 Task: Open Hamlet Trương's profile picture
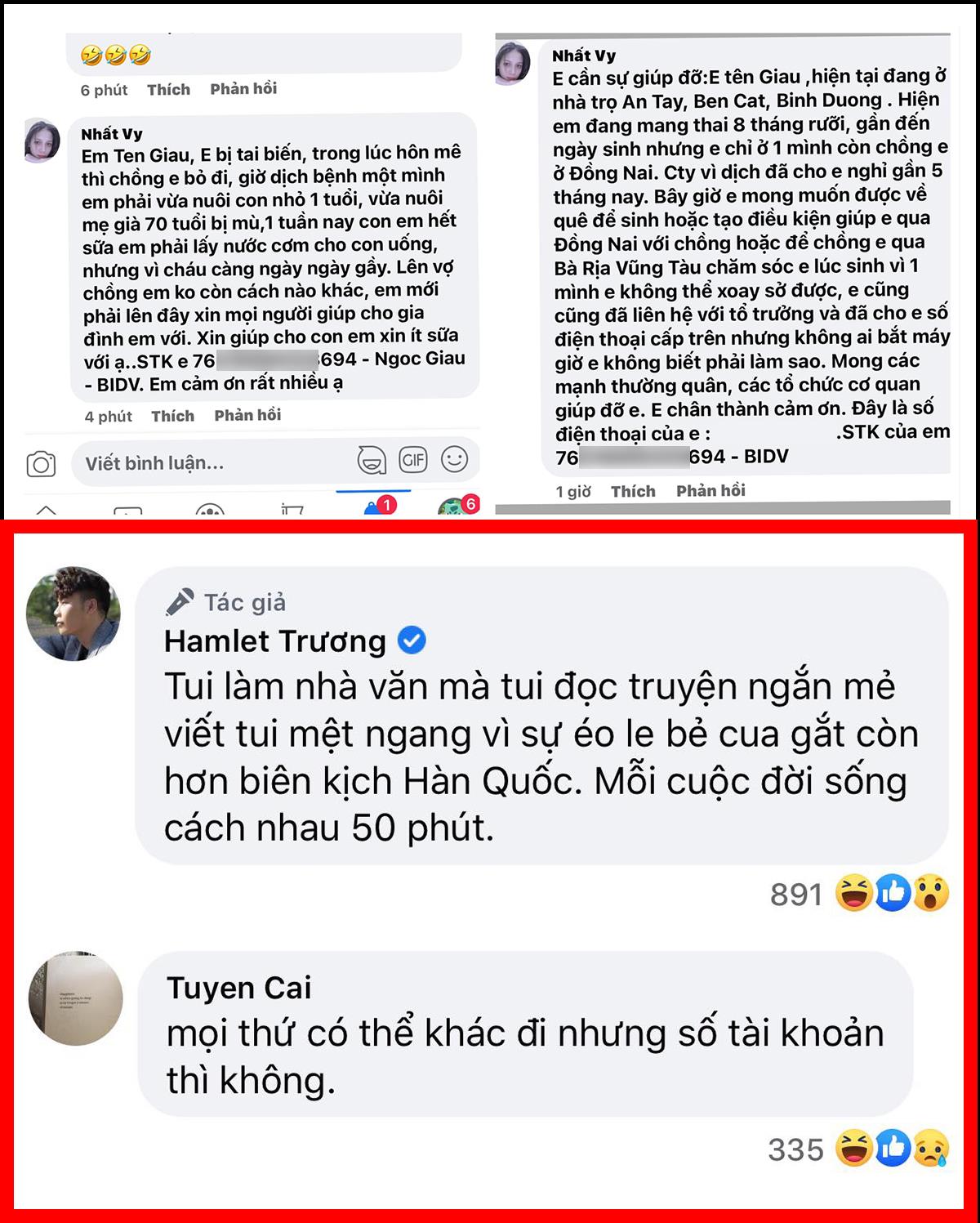[x=73, y=614]
